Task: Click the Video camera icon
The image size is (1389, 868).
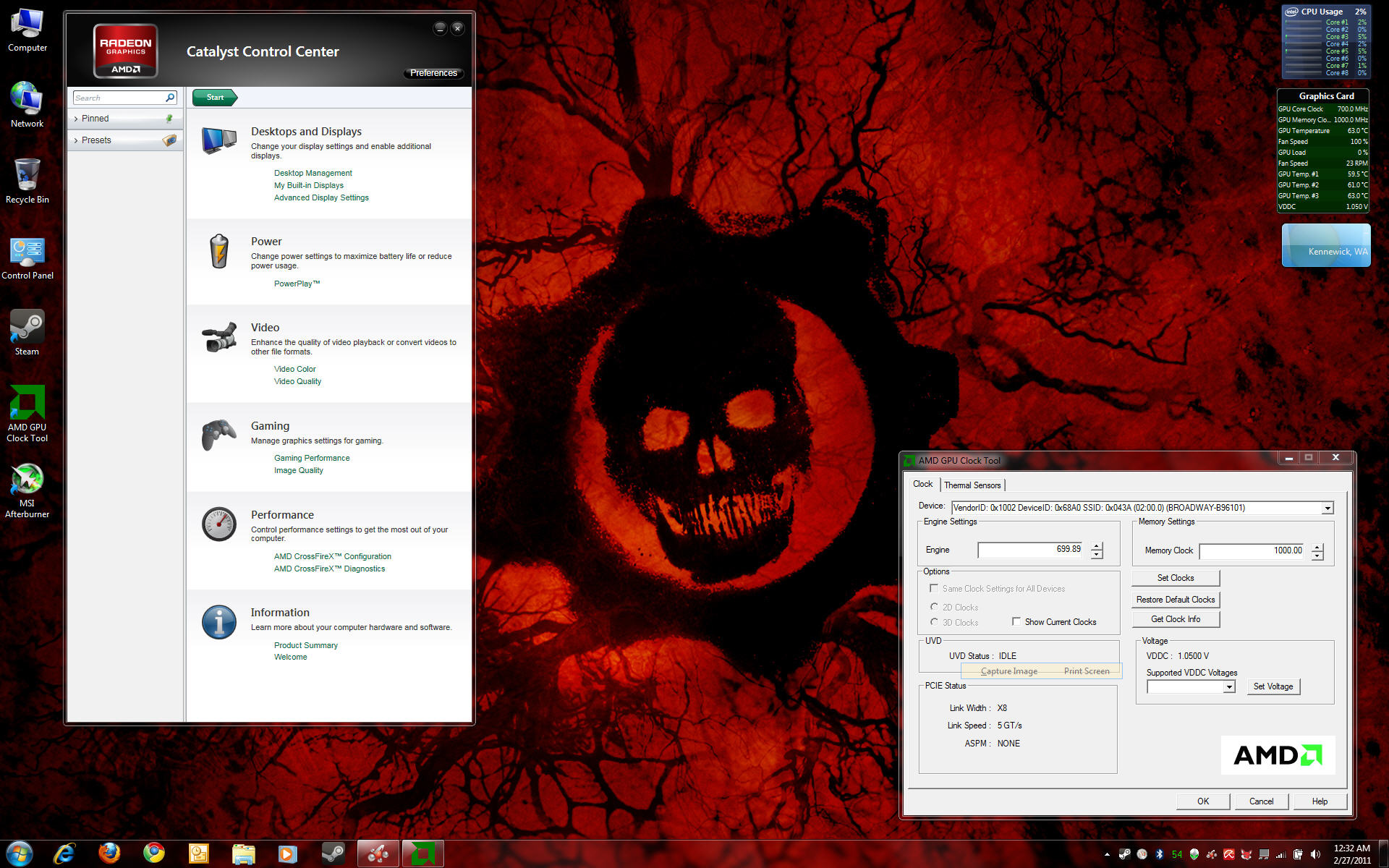Action: pos(219,337)
